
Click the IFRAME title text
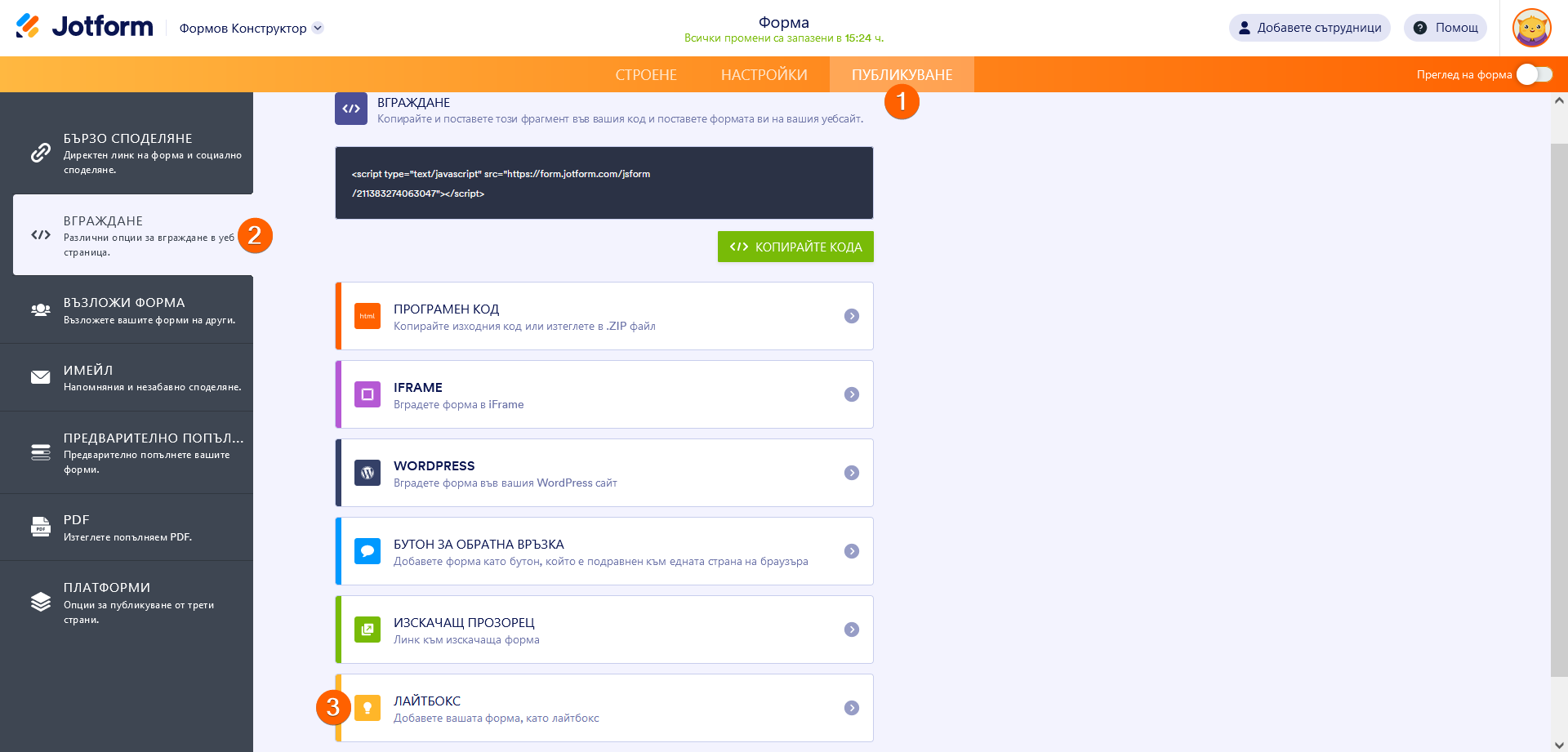pyautogui.click(x=418, y=387)
